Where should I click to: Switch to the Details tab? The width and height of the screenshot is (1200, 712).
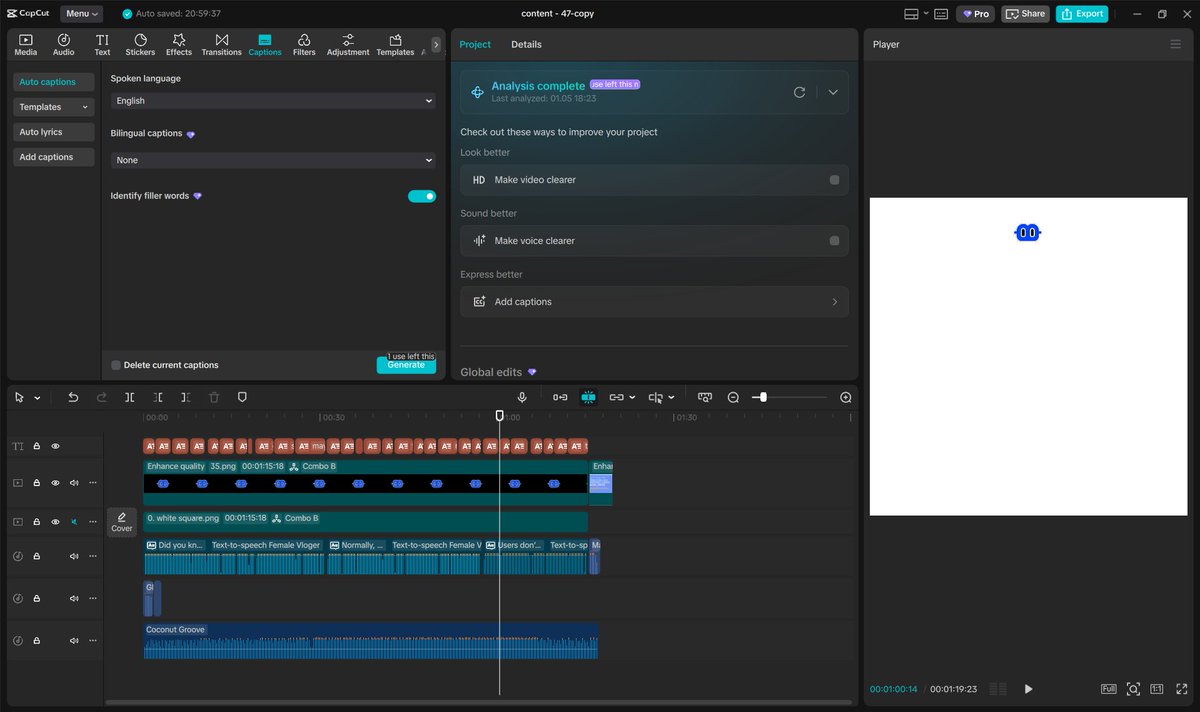point(526,45)
